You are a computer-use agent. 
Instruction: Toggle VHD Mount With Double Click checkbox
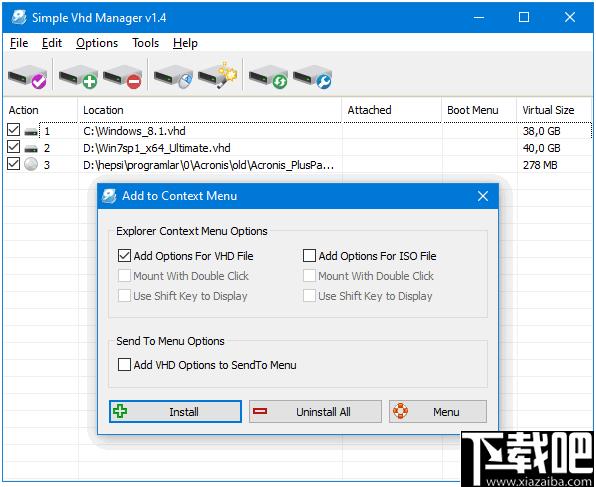124,276
